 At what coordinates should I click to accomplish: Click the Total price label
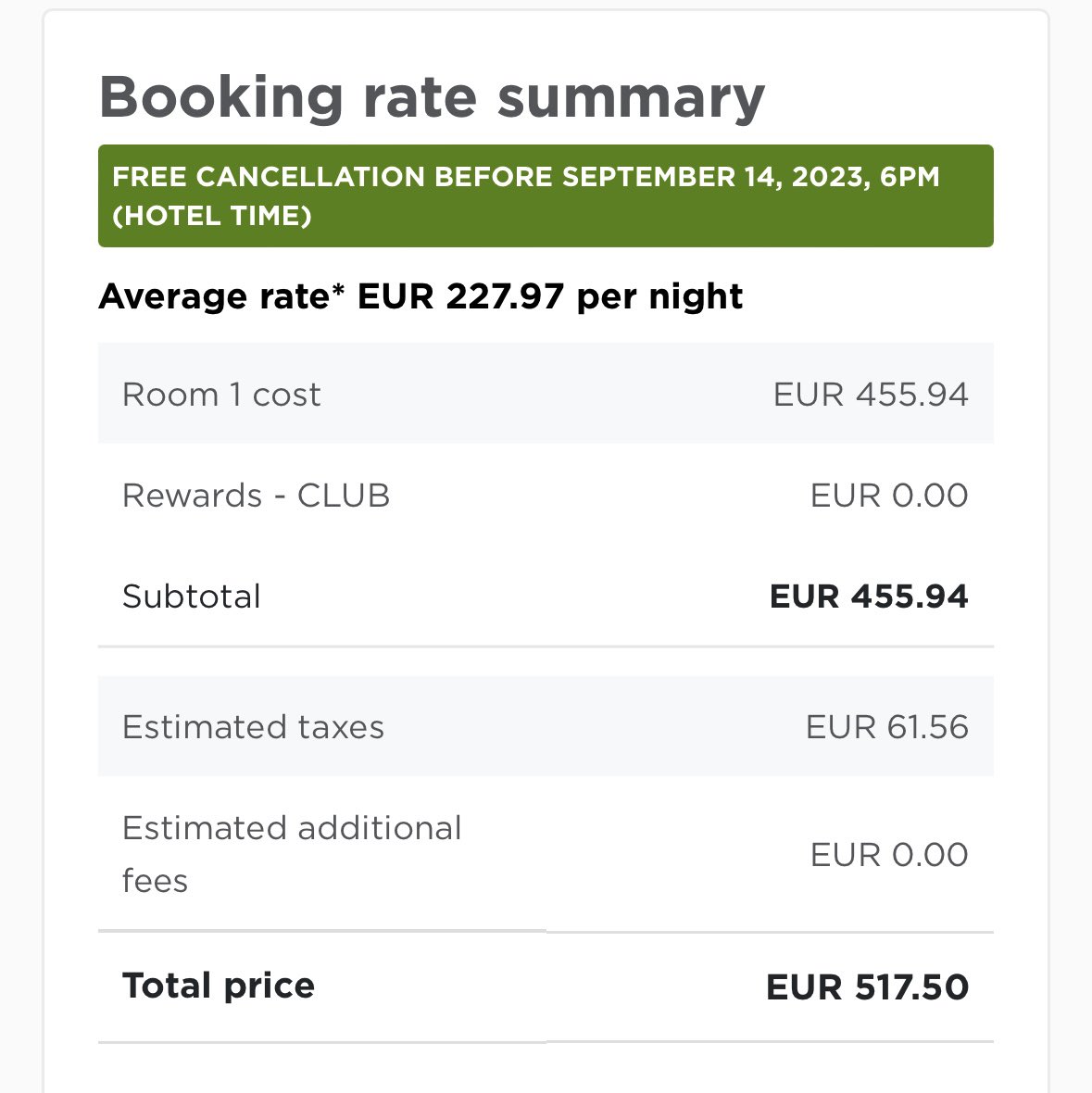(x=219, y=986)
